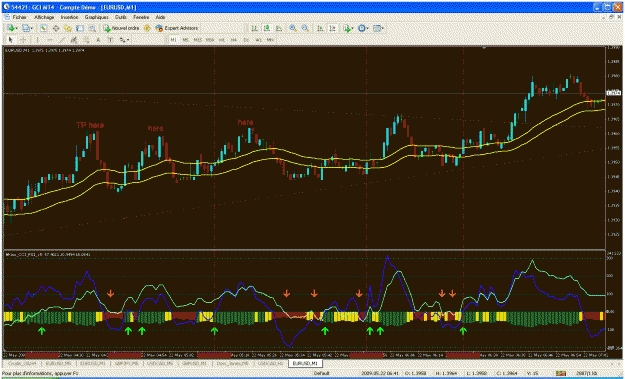The width and height of the screenshot is (625, 379).
Task: Open the Graphiques menu
Action: (x=96, y=17)
